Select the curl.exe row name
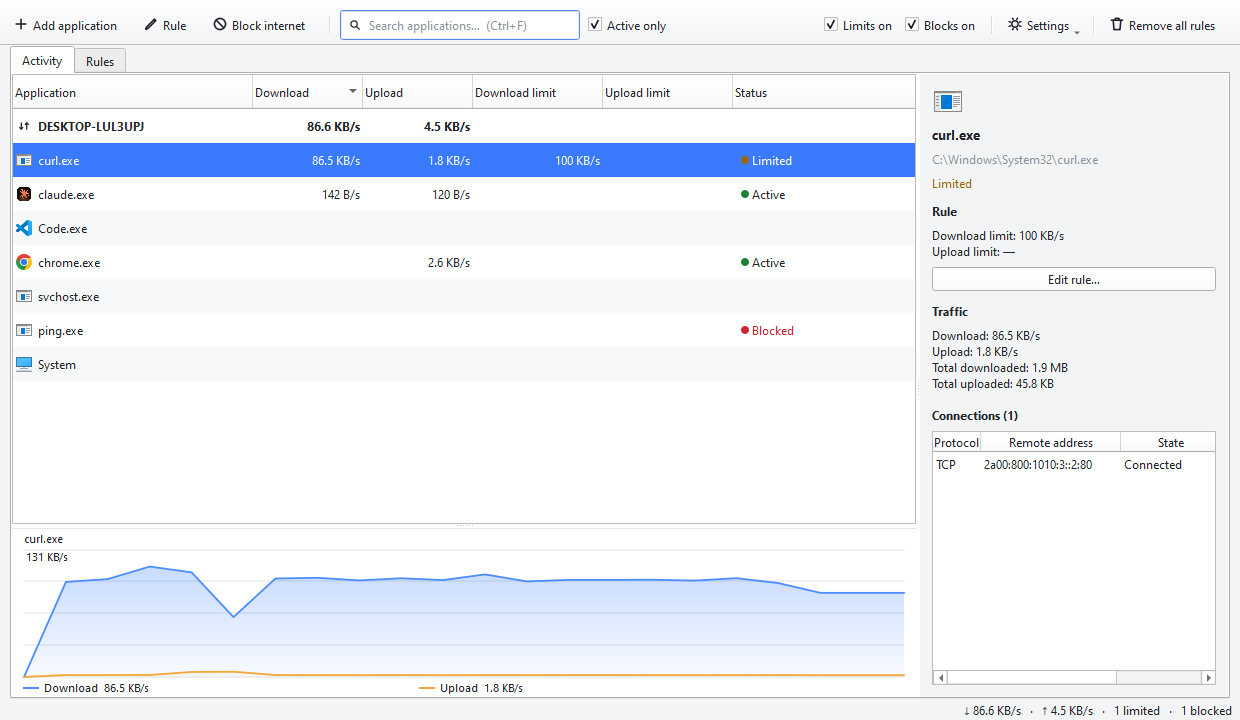The height and width of the screenshot is (720, 1240). click(59, 161)
